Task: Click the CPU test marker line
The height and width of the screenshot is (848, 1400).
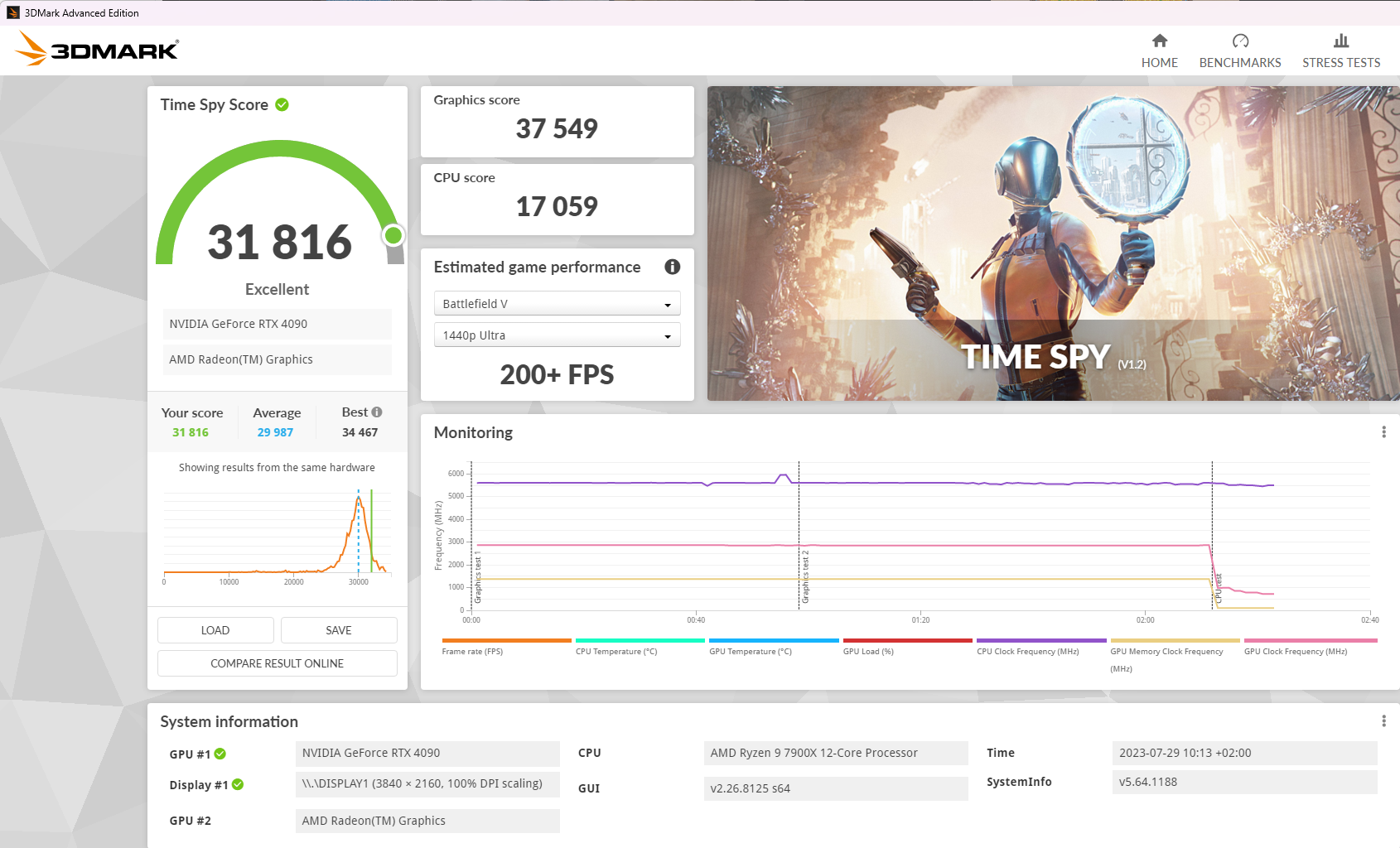Action: (1212, 536)
